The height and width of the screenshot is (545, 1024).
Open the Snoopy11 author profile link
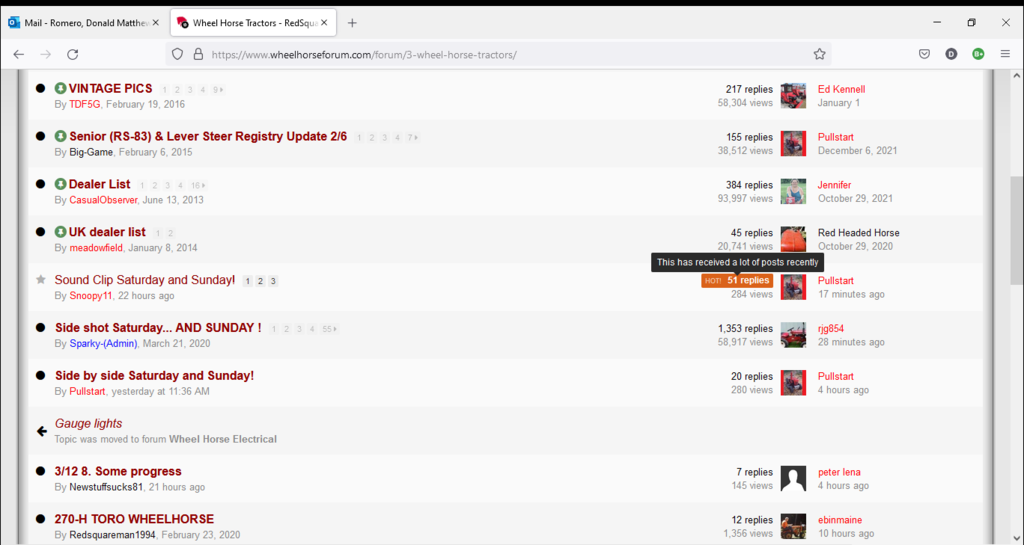coord(91,296)
